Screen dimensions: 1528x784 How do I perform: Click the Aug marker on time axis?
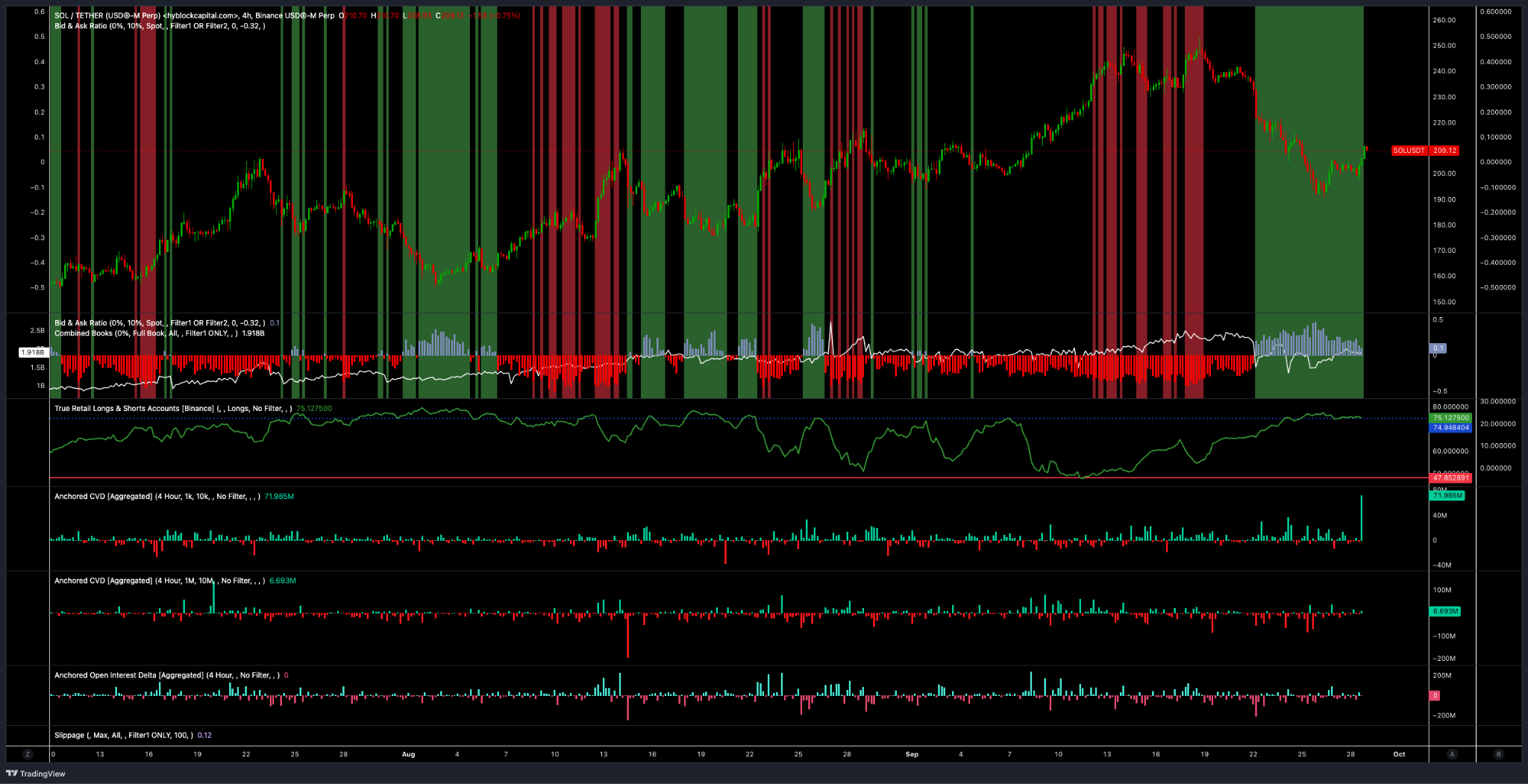pos(408,754)
